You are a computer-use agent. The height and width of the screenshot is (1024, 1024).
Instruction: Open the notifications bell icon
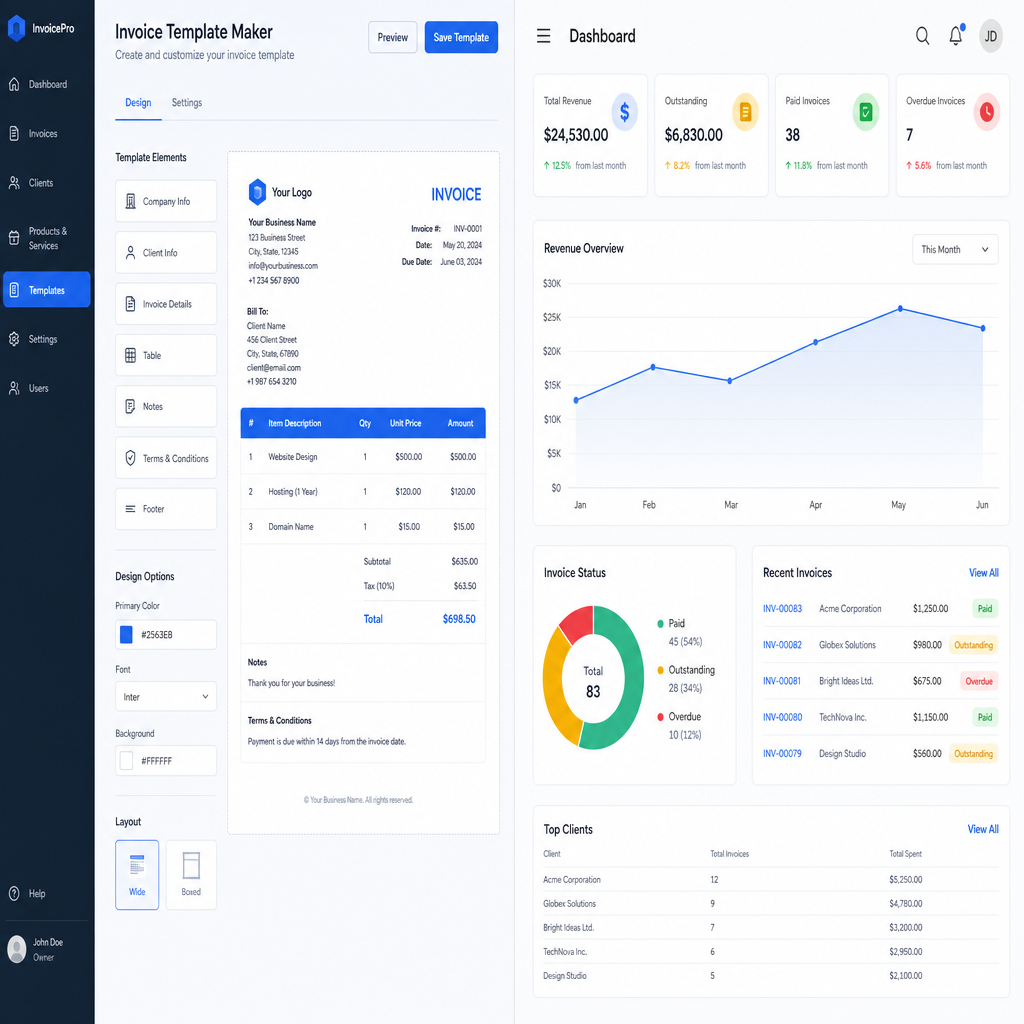coord(956,35)
